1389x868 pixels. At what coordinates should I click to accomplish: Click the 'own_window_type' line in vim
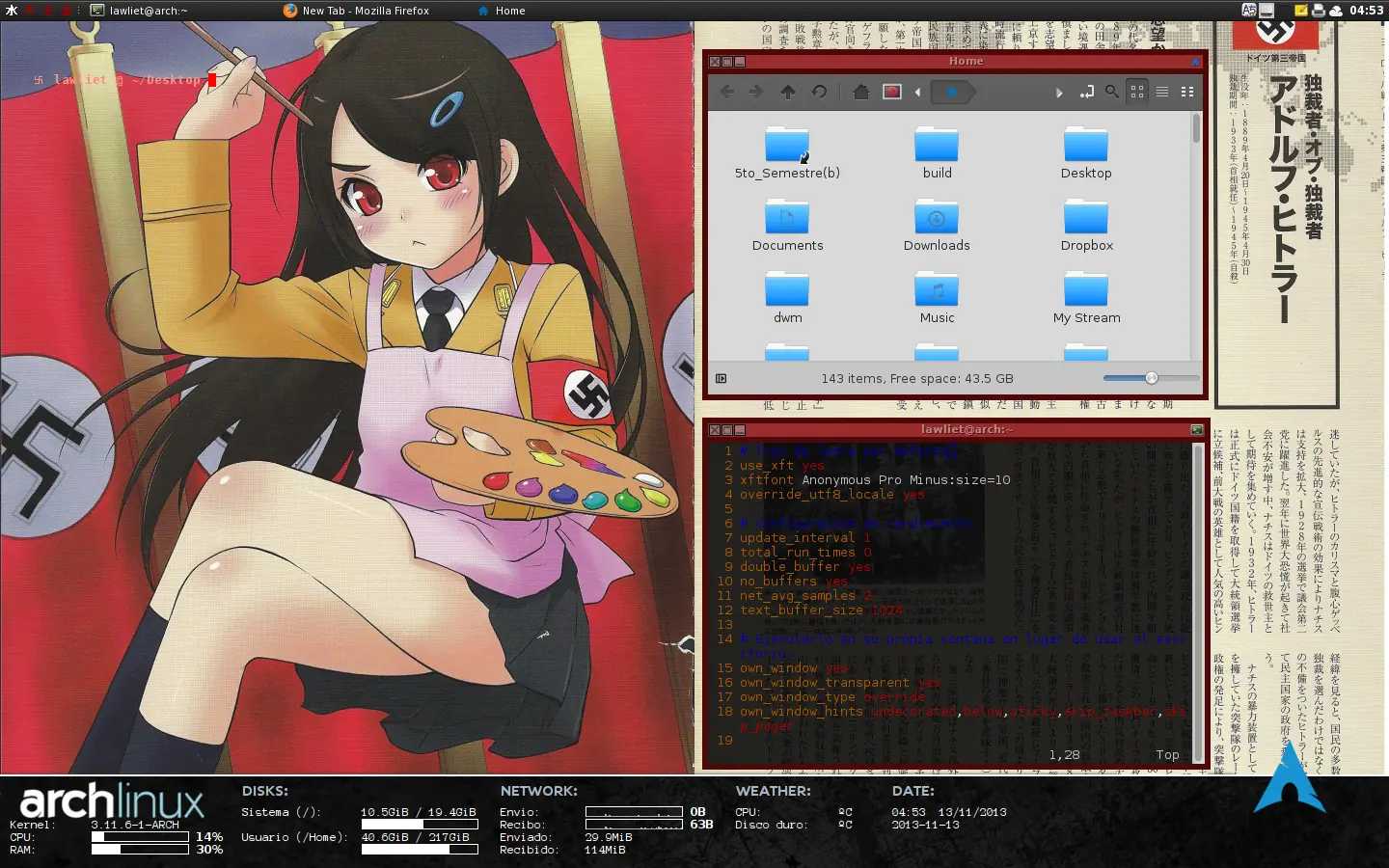(x=832, y=696)
